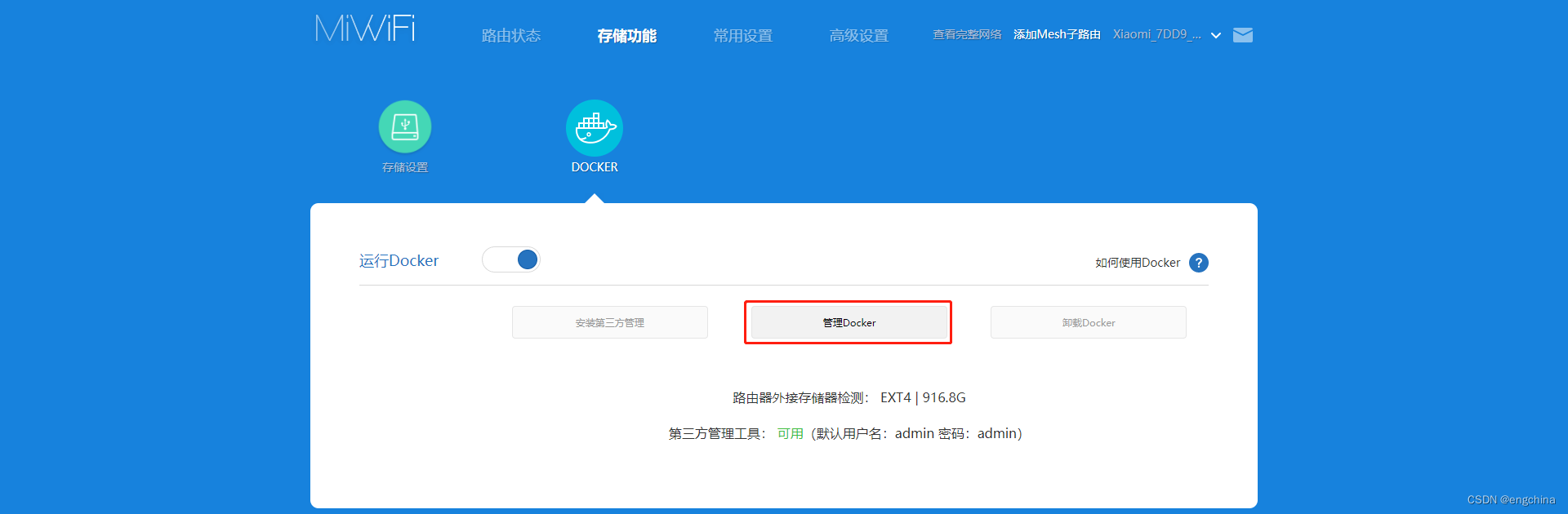Click the 安装第三方管理 button
The width and height of the screenshot is (1568, 514).
coord(610,322)
